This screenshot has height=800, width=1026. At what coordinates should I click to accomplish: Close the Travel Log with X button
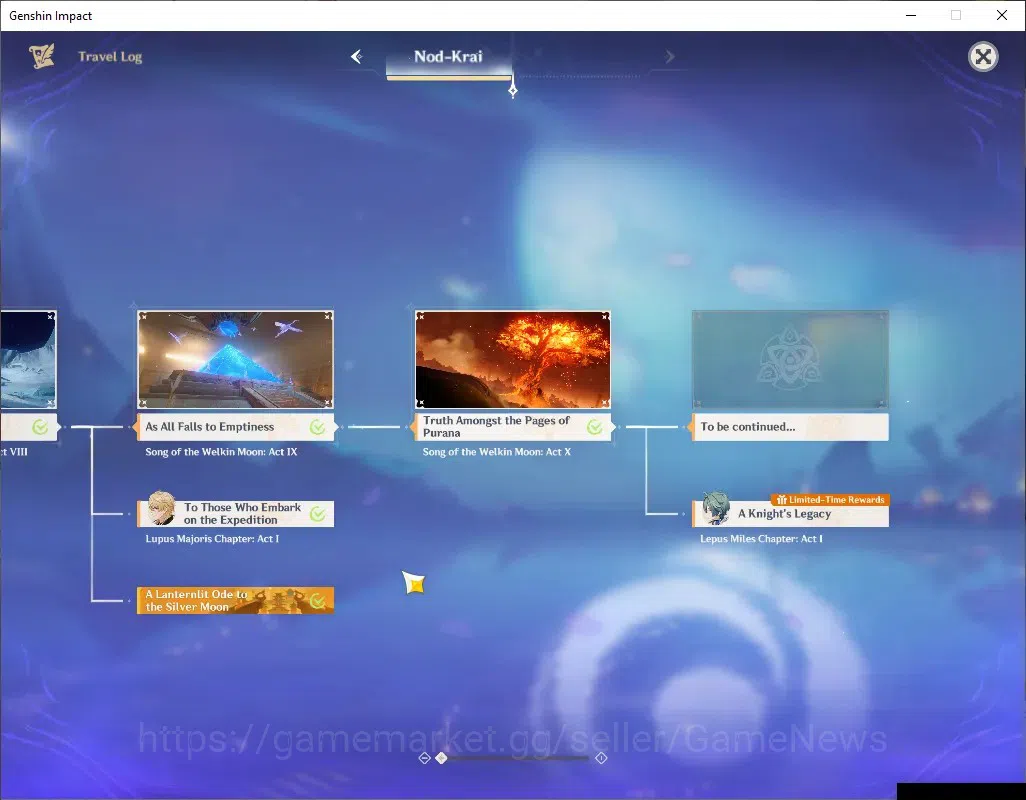pos(983,57)
